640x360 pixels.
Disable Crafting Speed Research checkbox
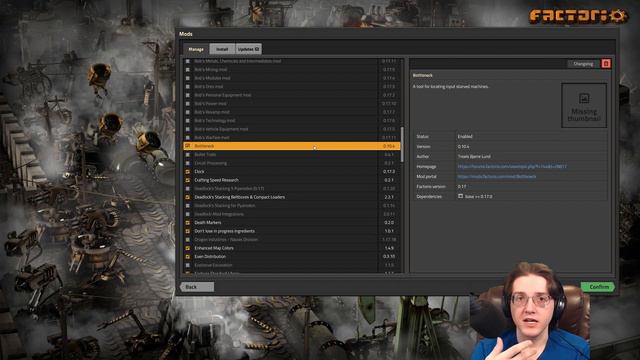click(x=188, y=180)
